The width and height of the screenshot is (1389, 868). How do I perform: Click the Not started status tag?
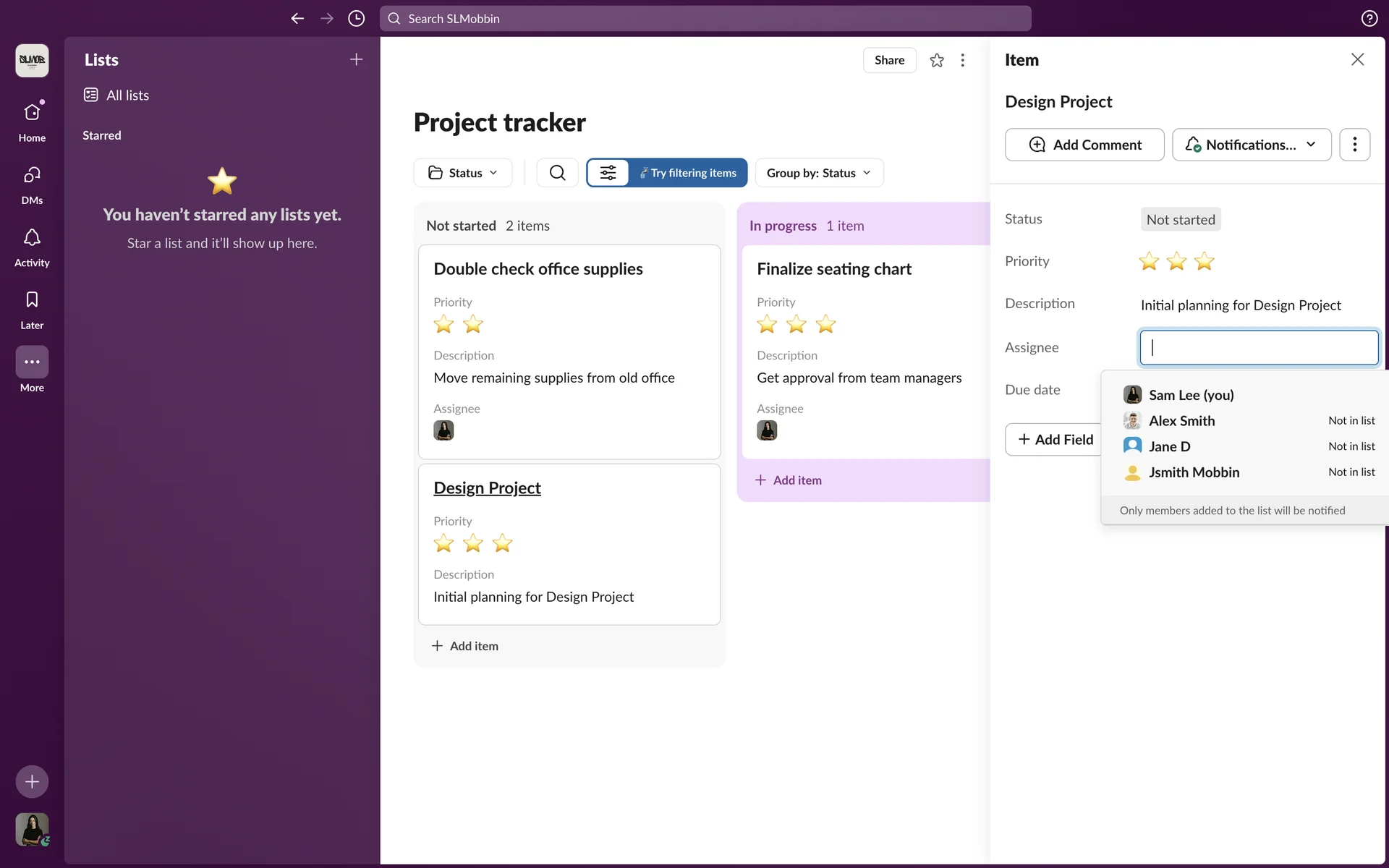click(x=1180, y=219)
